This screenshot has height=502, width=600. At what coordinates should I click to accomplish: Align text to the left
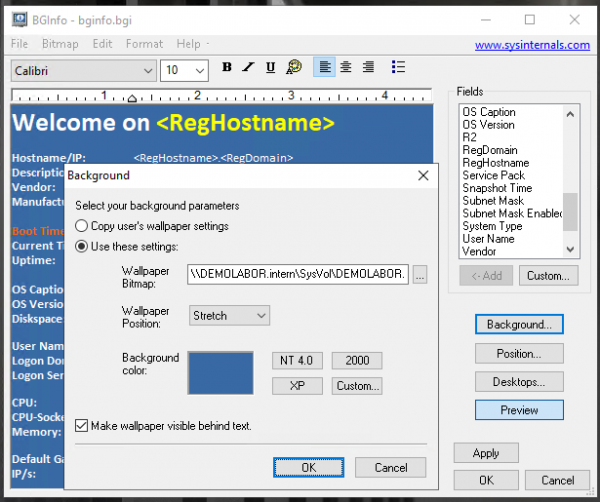pyautogui.click(x=324, y=67)
